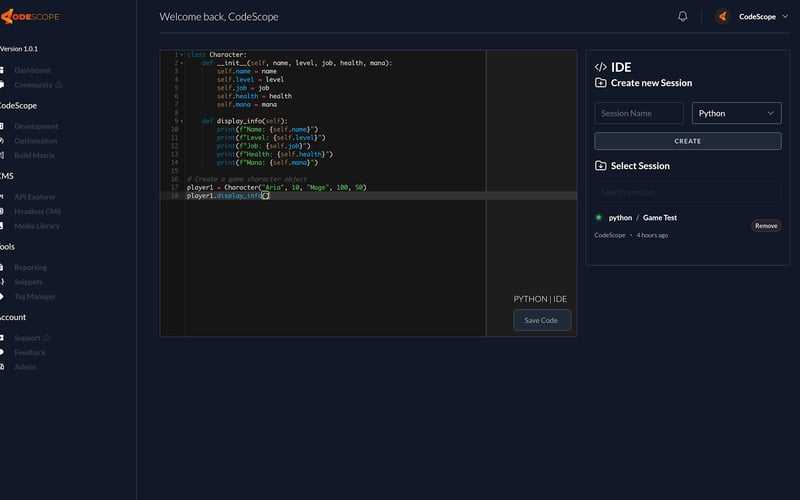Open Snippets tool
Screen dimensions: 800x500
pyautogui.click(x=28, y=282)
